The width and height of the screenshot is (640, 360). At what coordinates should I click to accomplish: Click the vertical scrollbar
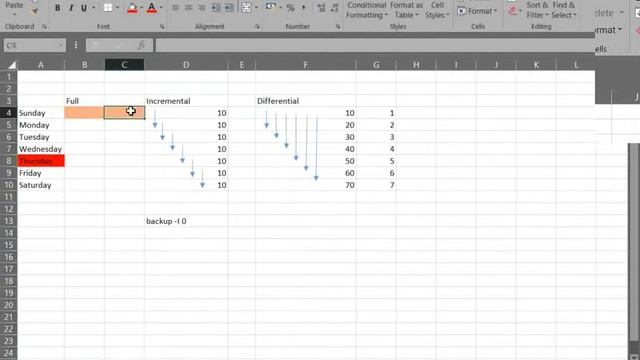coord(633,241)
